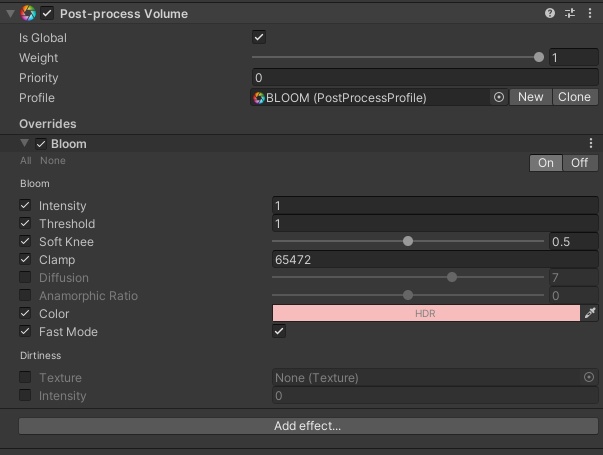Click the Bloom override options menu
Image resolution: width=603 pixels, height=455 pixels.
[591, 144]
